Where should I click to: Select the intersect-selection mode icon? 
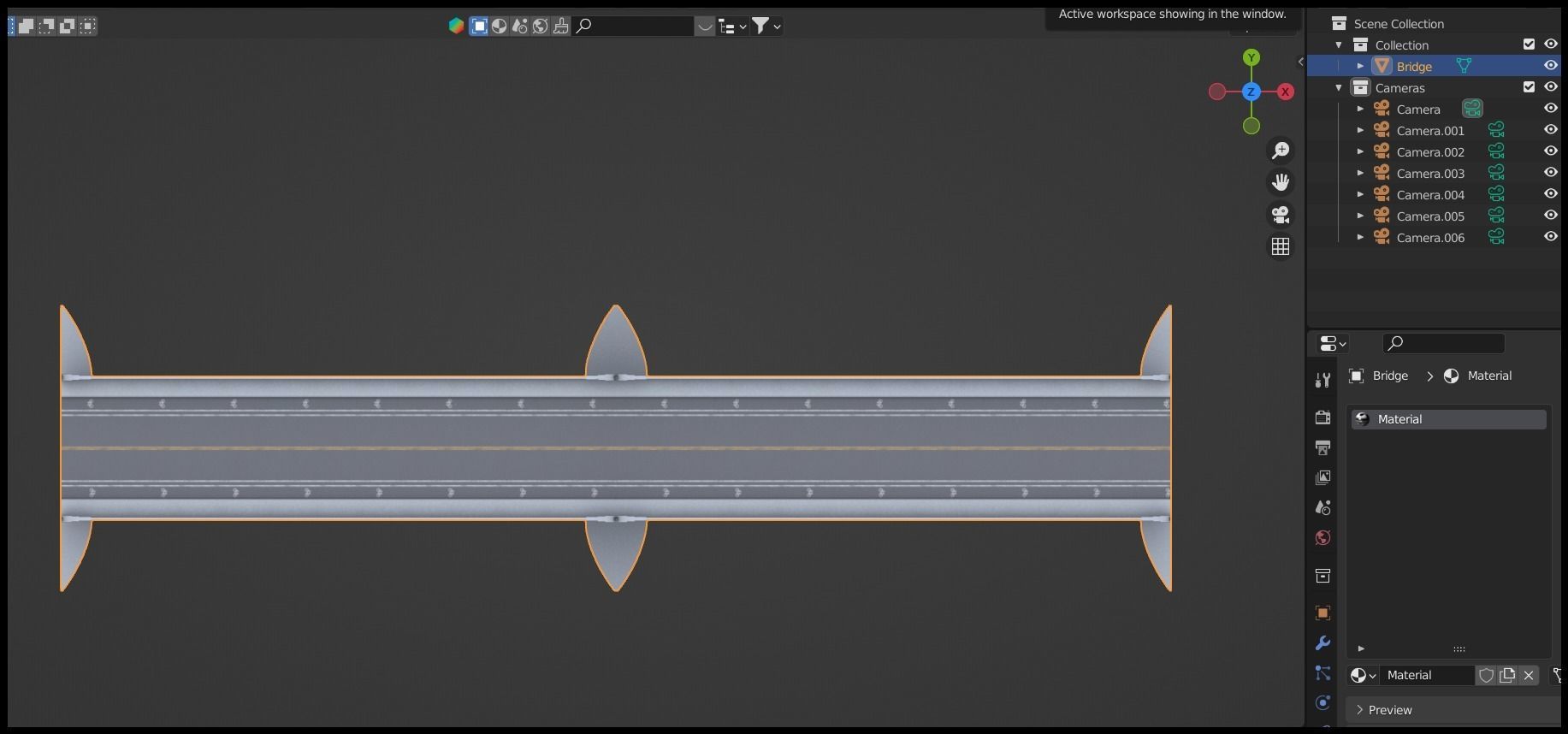point(87,26)
